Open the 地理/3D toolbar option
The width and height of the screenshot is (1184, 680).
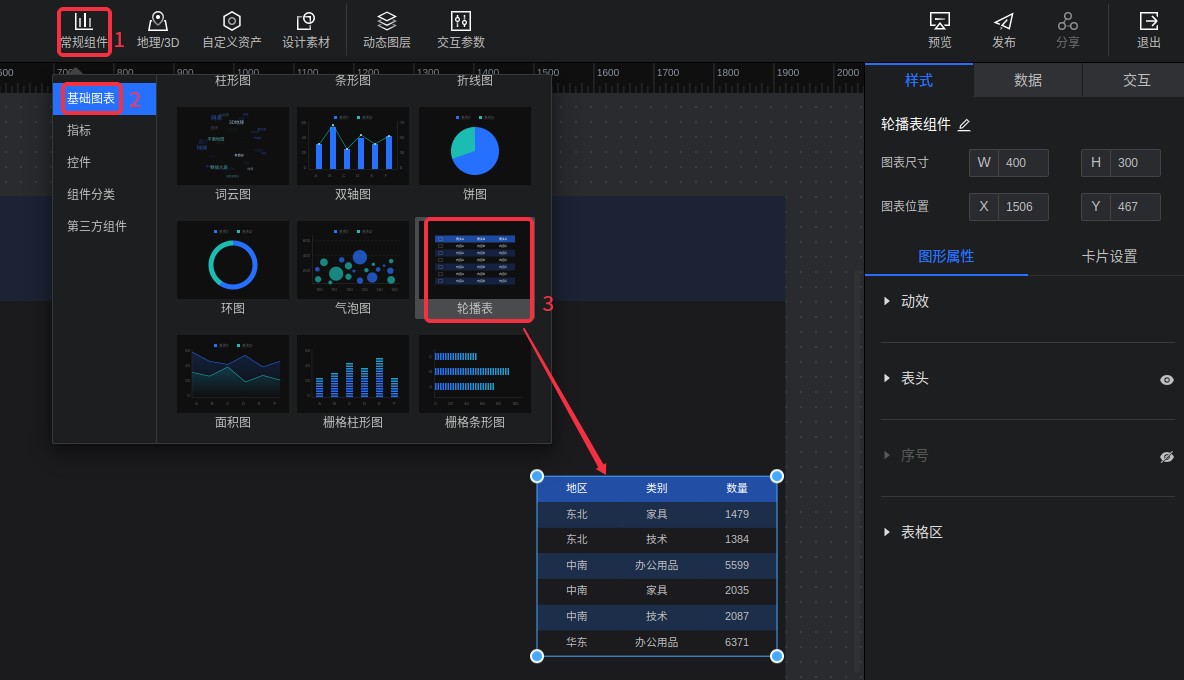(x=158, y=31)
